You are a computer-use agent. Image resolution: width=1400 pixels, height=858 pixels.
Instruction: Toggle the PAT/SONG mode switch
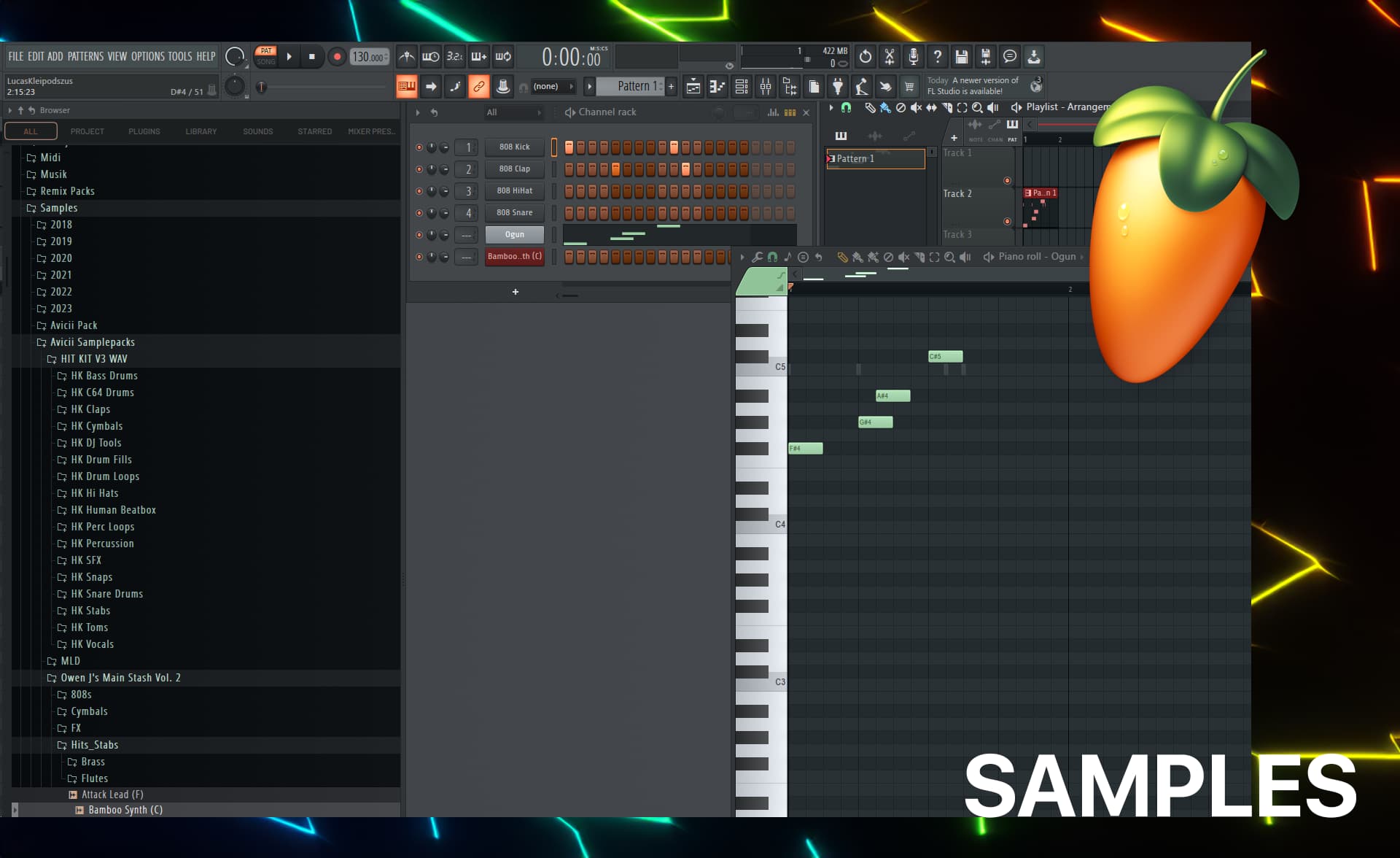click(266, 56)
